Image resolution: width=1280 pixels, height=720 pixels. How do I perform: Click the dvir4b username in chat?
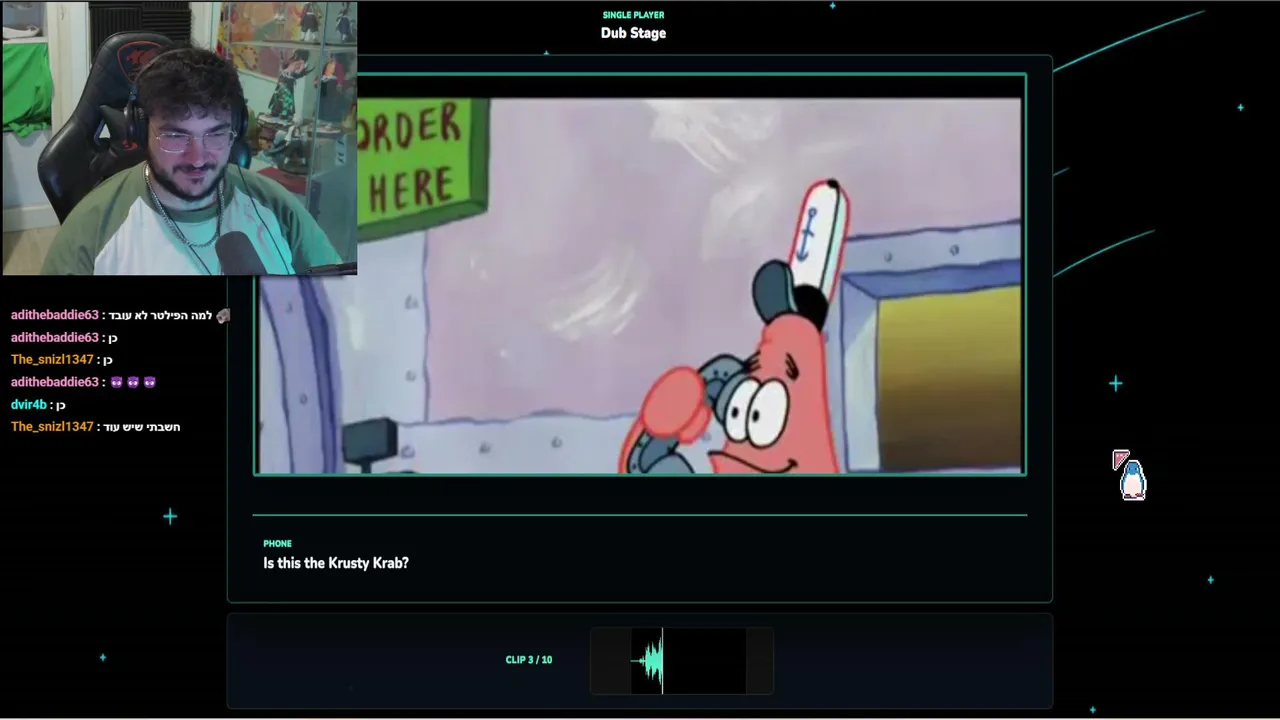(29, 405)
